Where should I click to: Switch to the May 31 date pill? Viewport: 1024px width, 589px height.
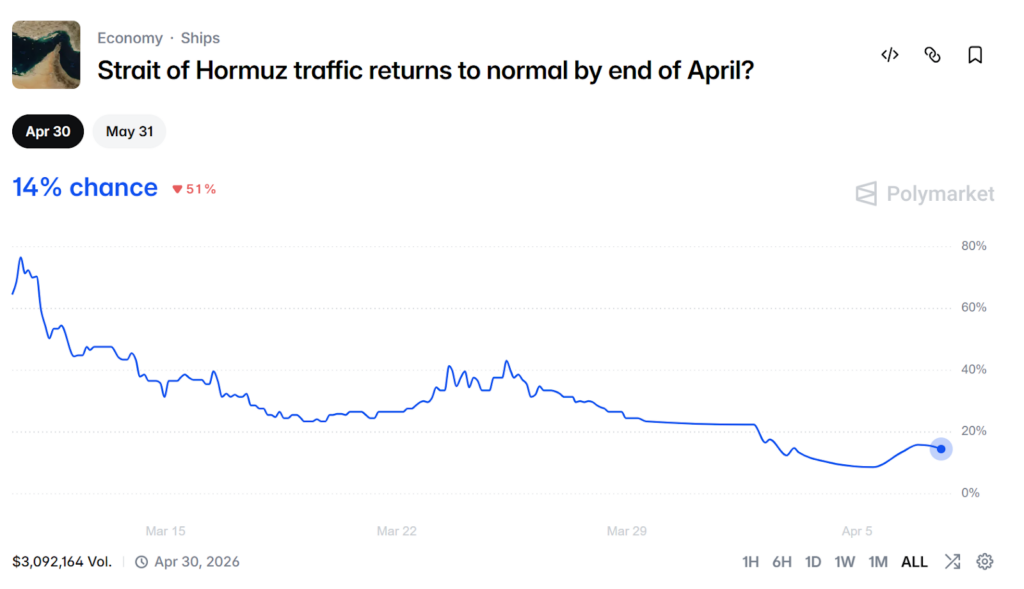(129, 131)
